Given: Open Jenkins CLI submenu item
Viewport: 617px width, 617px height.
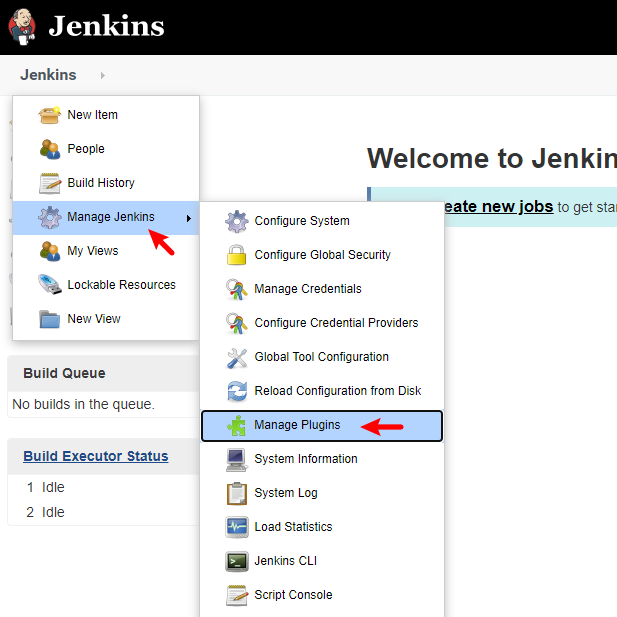Looking at the screenshot, I should pyautogui.click(x=322, y=561).
